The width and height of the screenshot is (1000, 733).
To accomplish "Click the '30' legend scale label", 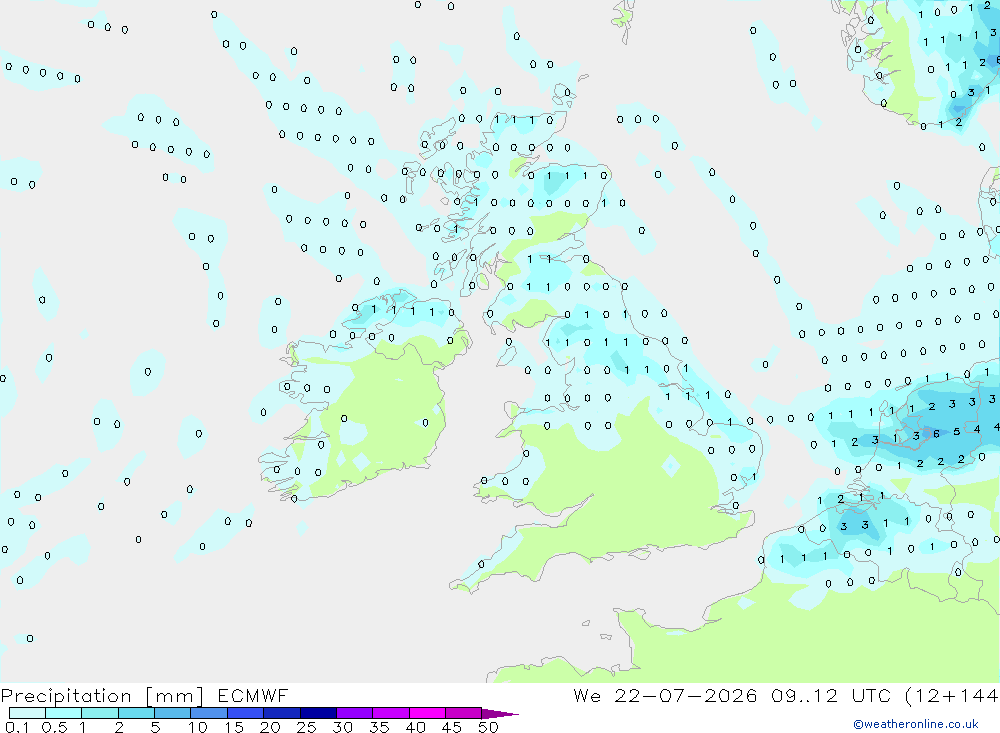I will [342, 727].
